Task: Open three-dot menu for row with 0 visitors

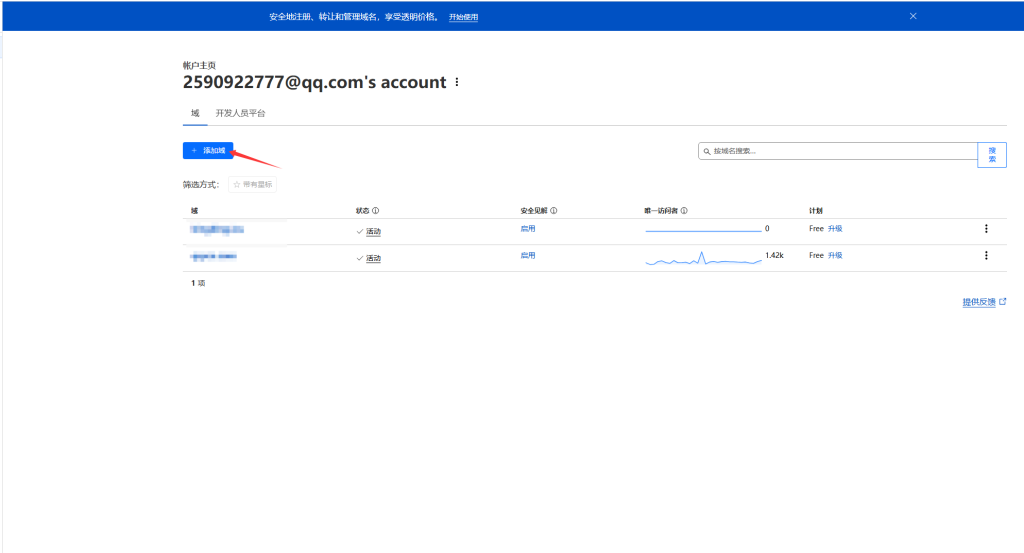Action: 986,229
